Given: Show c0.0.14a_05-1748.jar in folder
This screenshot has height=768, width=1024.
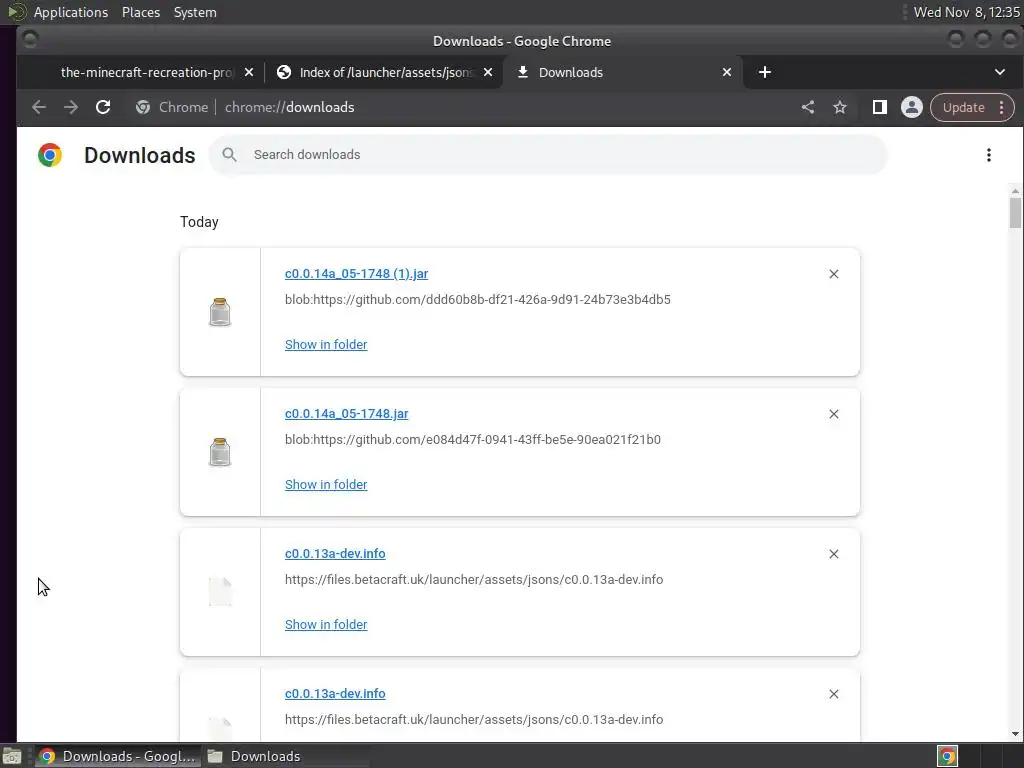Looking at the screenshot, I should 326,485.
